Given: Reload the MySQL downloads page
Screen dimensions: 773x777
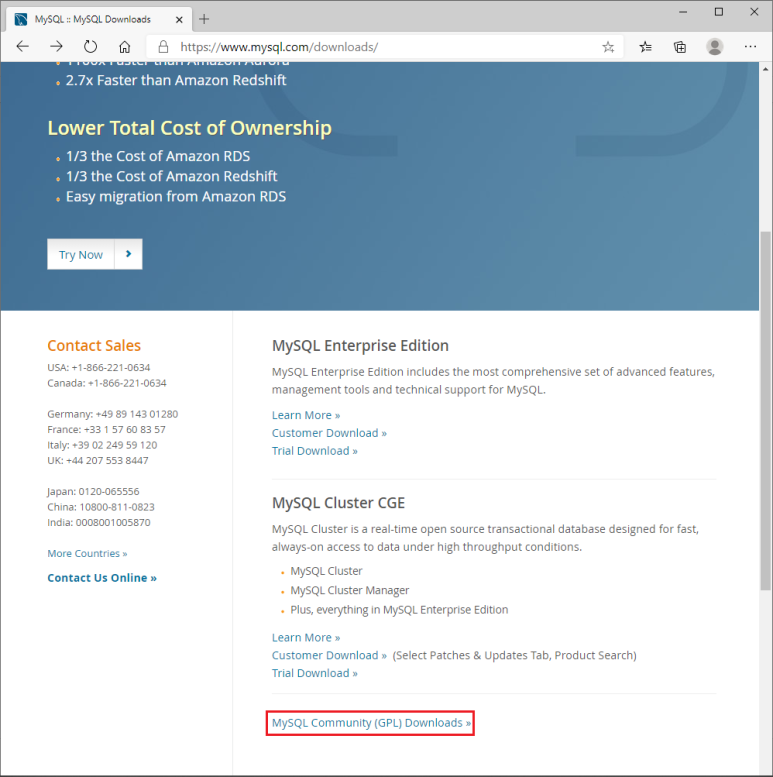Looking at the screenshot, I should tap(90, 47).
